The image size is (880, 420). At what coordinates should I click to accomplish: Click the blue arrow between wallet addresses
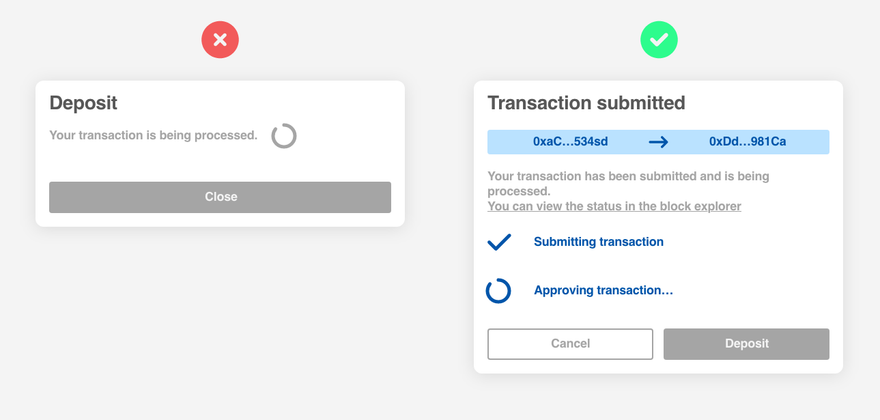[658, 142]
